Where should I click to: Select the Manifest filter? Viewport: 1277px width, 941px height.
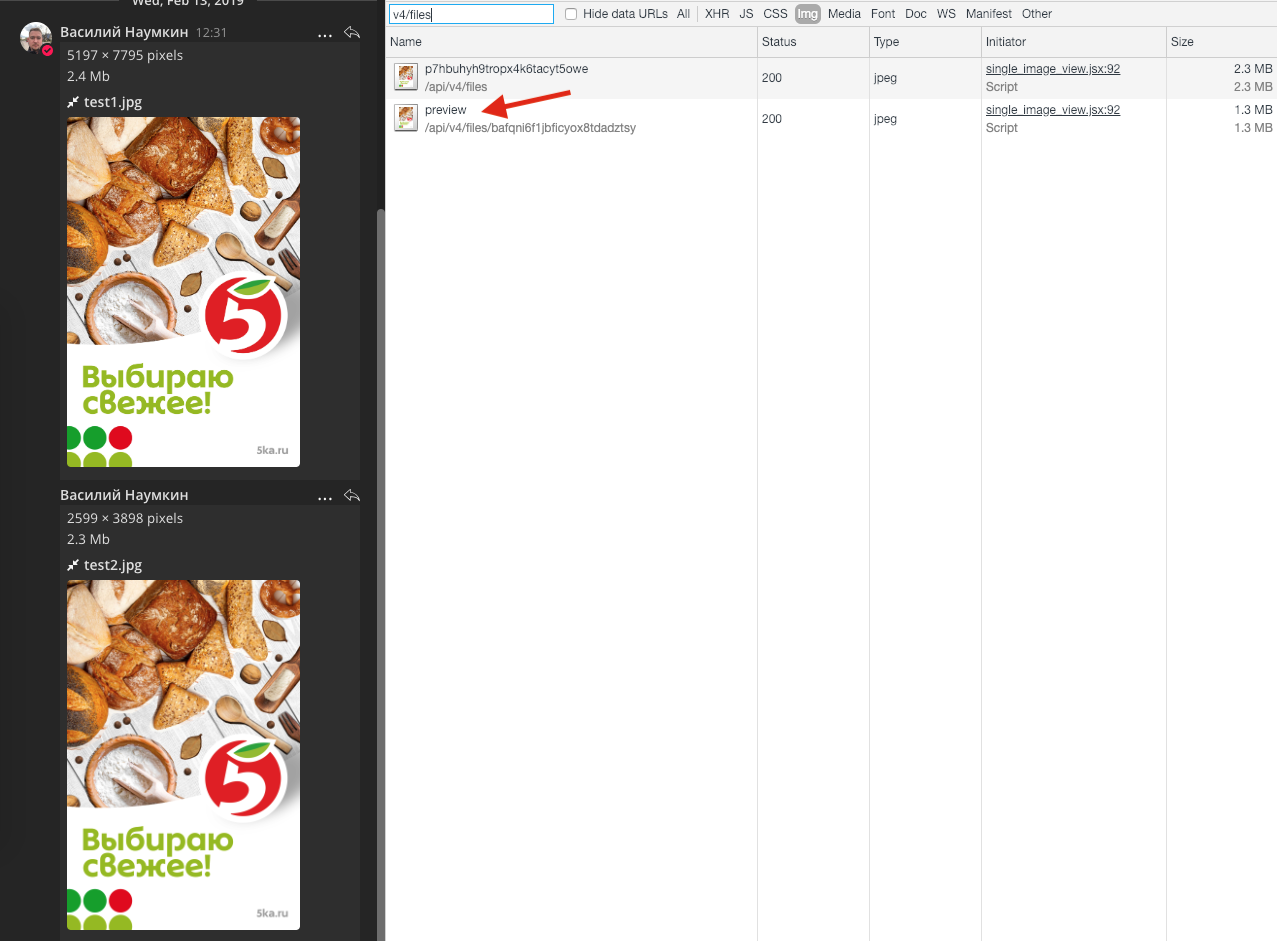(988, 14)
